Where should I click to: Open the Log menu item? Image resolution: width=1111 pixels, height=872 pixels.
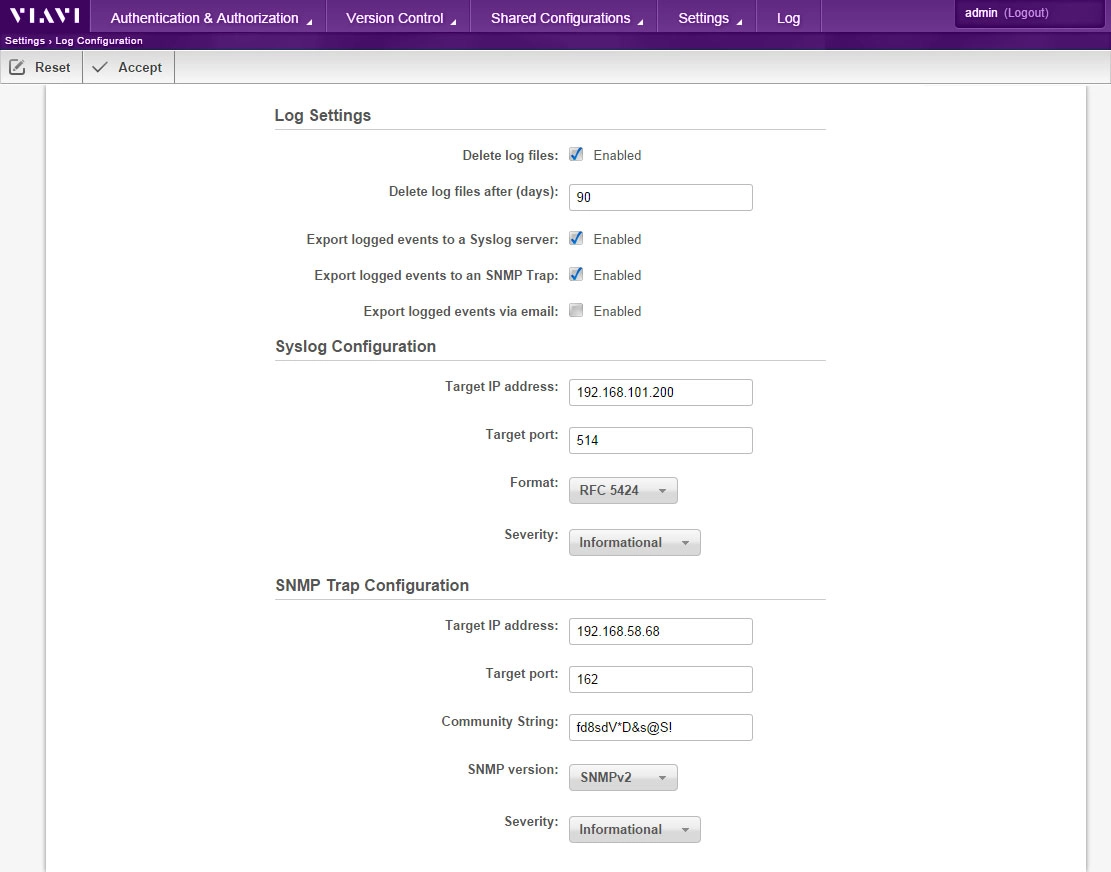click(788, 18)
